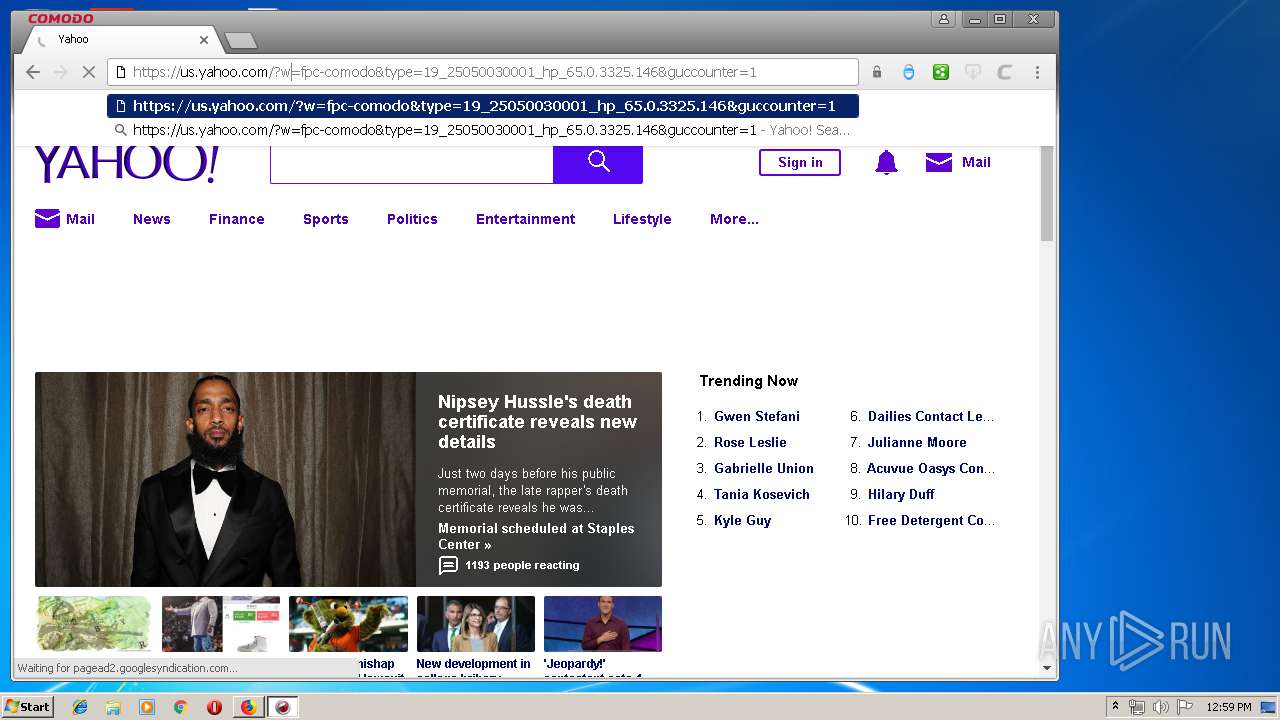This screenshot has height=720, width=1280.
Task: Click the user profile icon in title bar
Action: [x=943, y=19]
